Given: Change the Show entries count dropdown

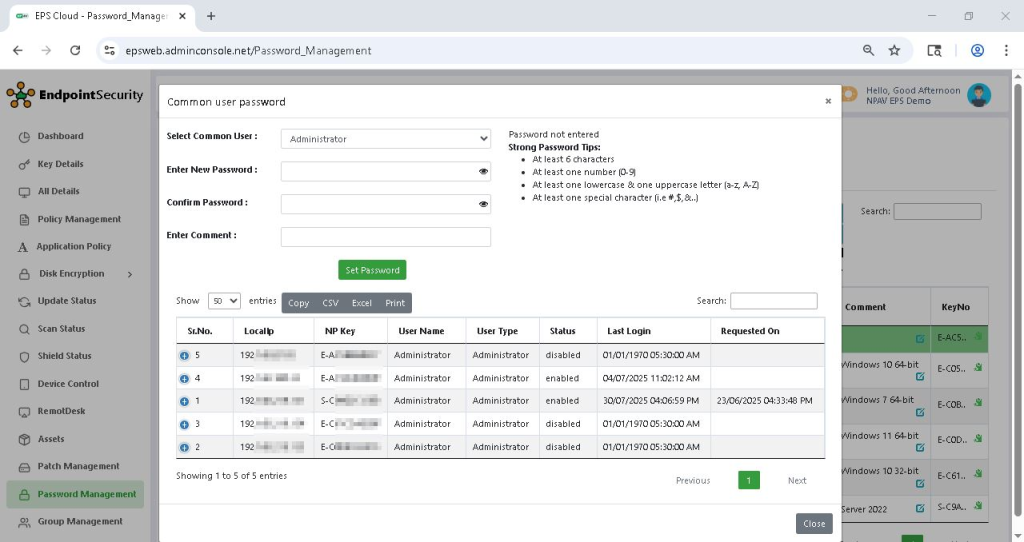Looking at the screenshot, I should [224, 301].
